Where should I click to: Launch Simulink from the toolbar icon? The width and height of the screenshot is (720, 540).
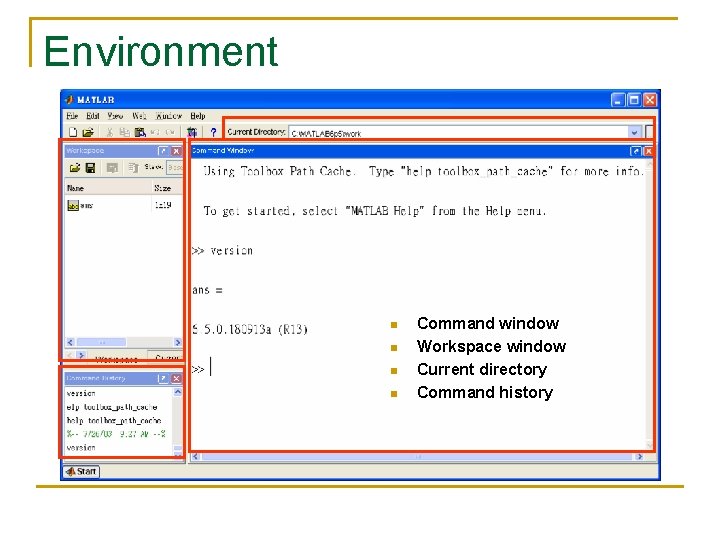point(192,132)
